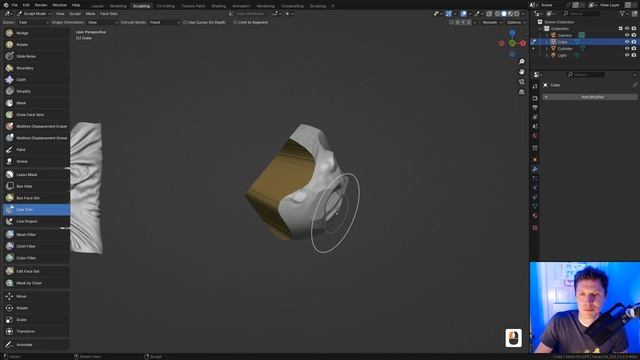Select the Annotate tool
This screenshot has width=640, height=360.
pos(36,344)
